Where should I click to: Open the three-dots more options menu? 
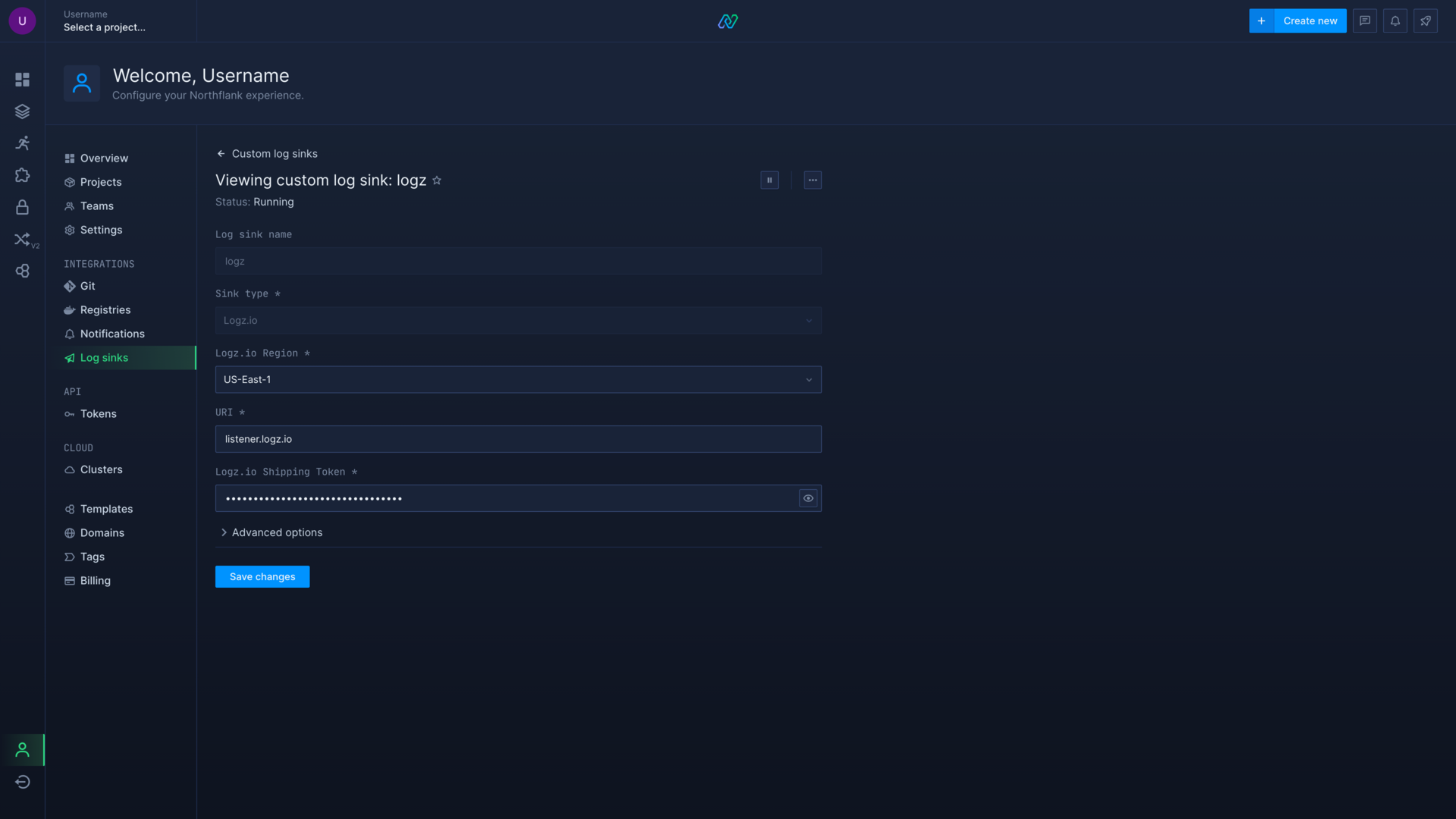pyautogui.click(x=813, y=180)
